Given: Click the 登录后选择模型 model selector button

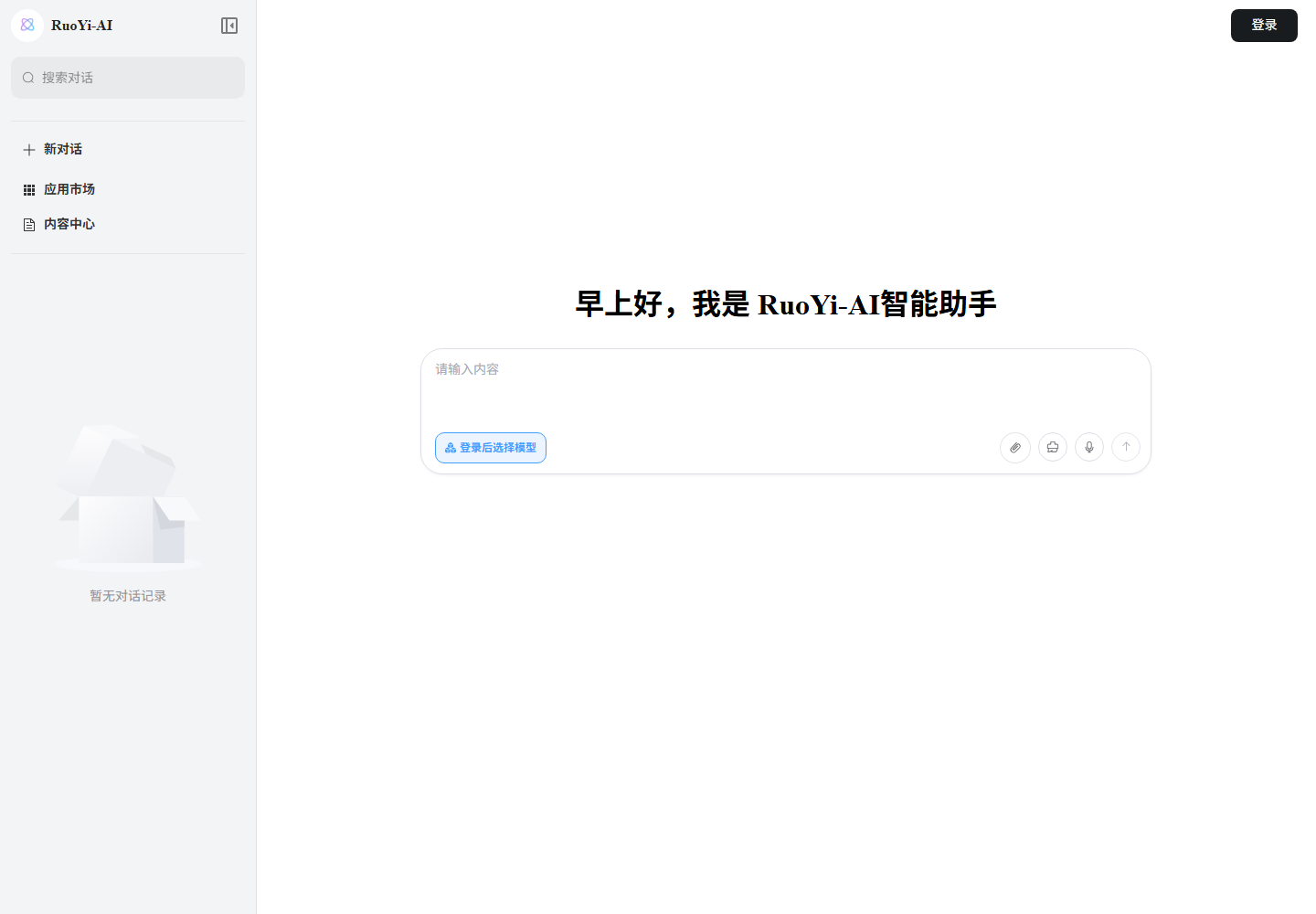Looking at the screenshot, I should 491,448.
